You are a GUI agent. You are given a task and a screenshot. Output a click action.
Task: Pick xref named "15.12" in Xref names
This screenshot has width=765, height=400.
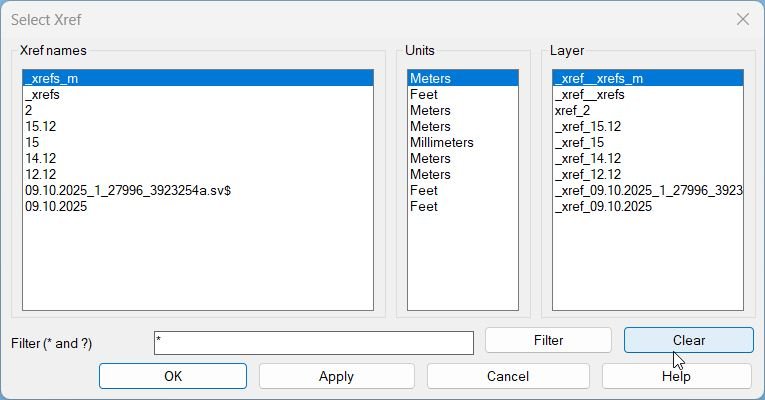tap(40, 126)
